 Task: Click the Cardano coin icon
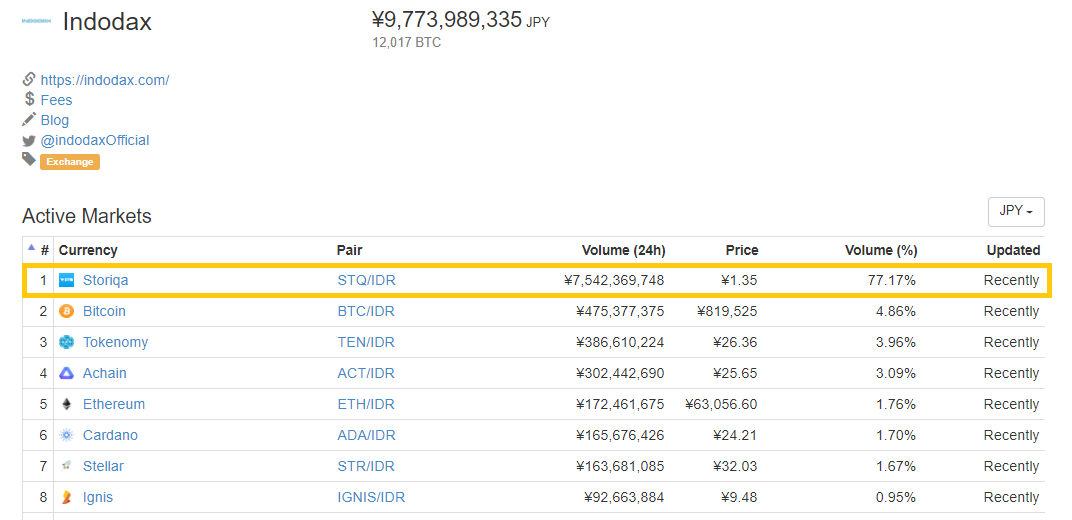[67, 435]
